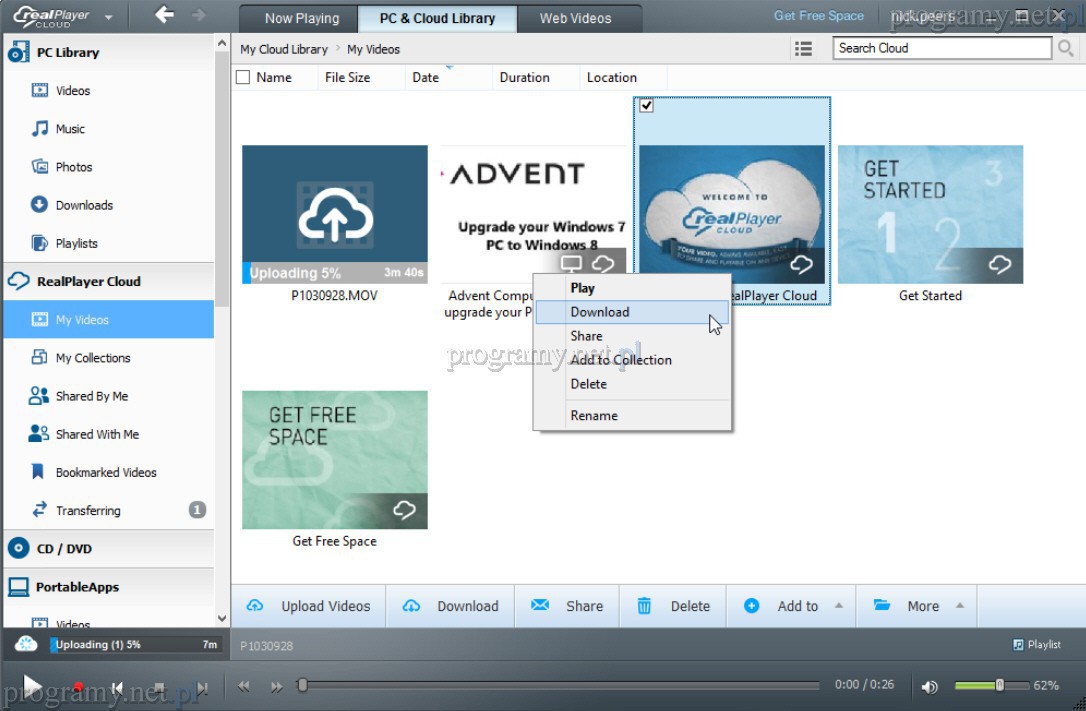Expand the Add to dropdown arrow
This screenshot has height=711, width=1086.
(838, 606)
